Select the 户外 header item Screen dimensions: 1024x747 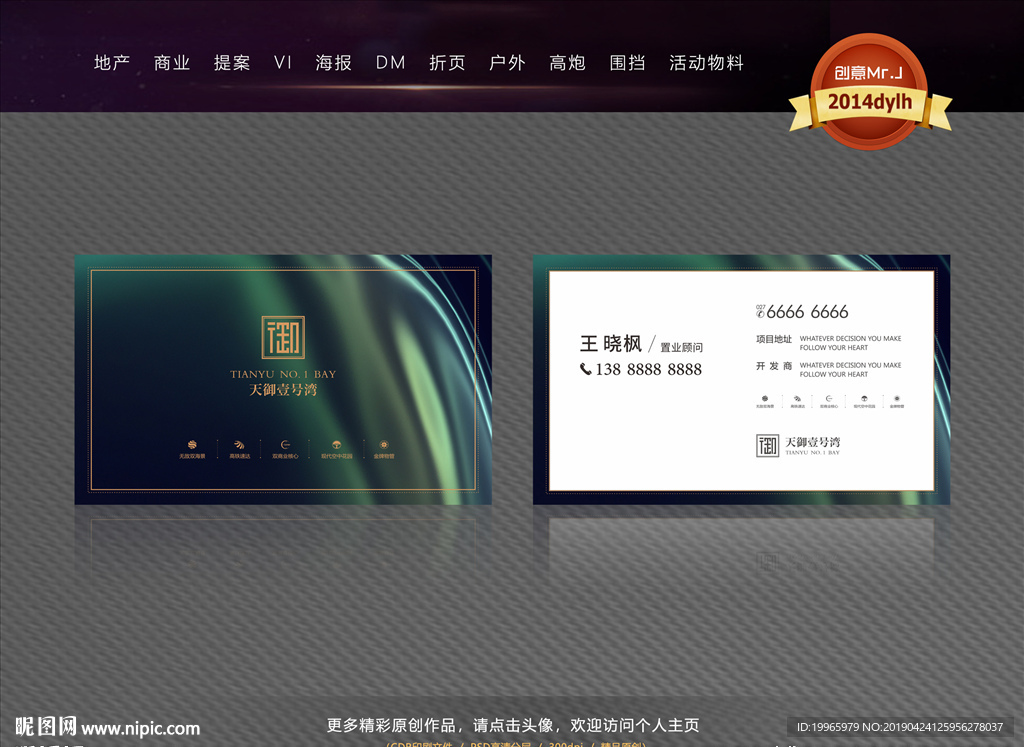tap(507, 63)
